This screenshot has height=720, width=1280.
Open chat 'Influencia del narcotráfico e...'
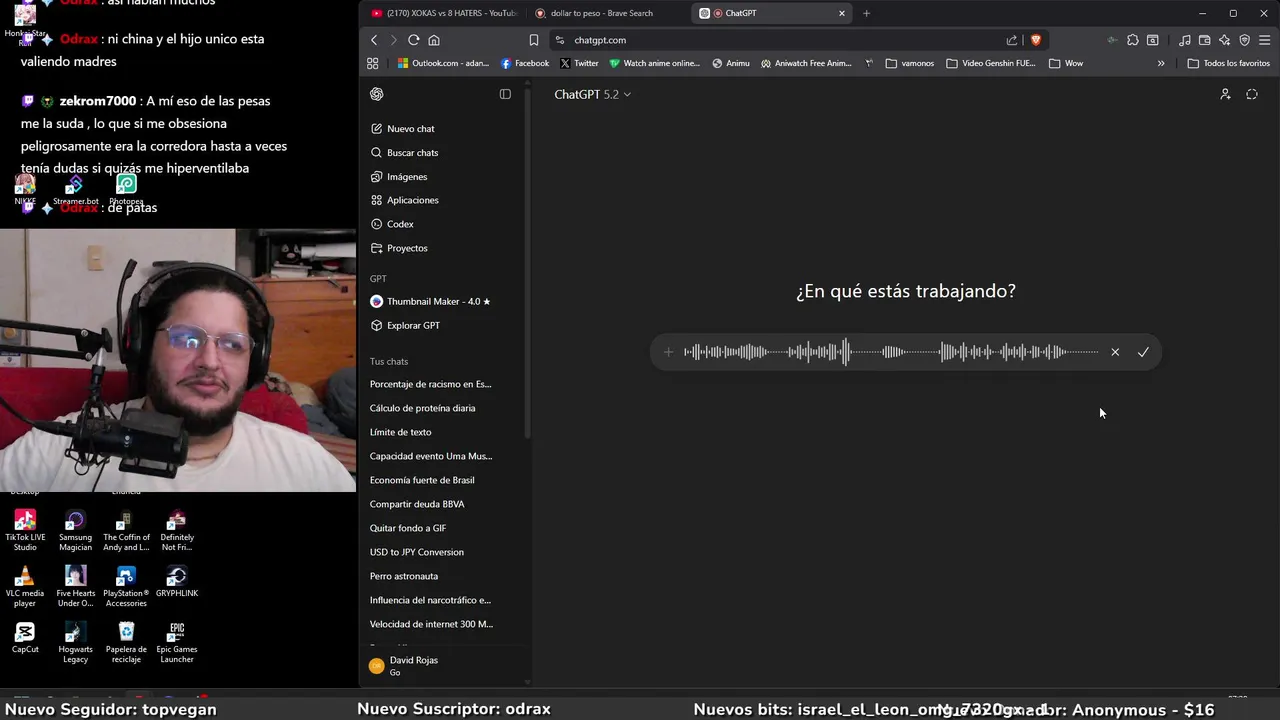430,600
